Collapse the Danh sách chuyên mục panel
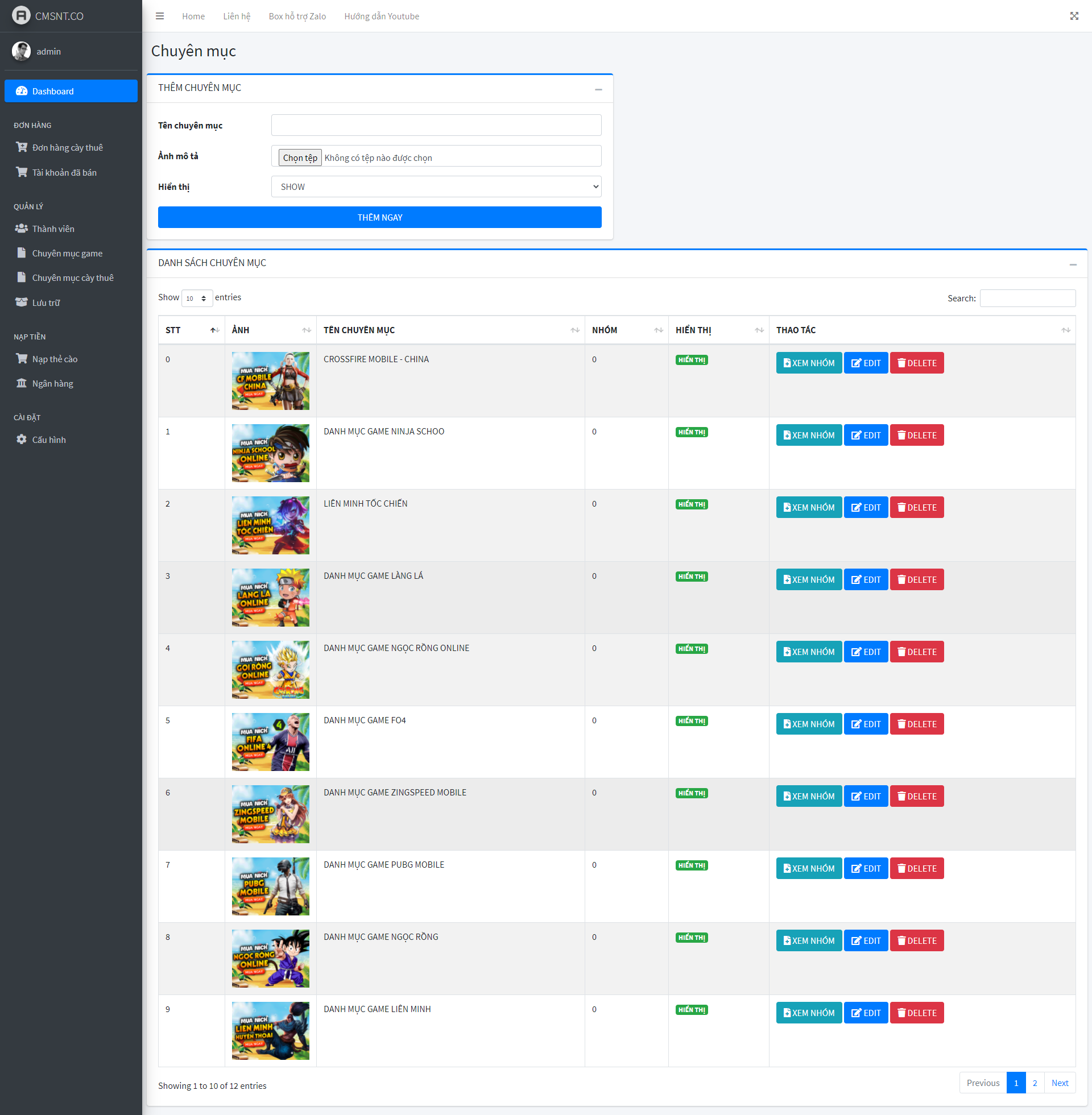This screenshot has height=1115, width=1092. click(x=1073, y=264)
